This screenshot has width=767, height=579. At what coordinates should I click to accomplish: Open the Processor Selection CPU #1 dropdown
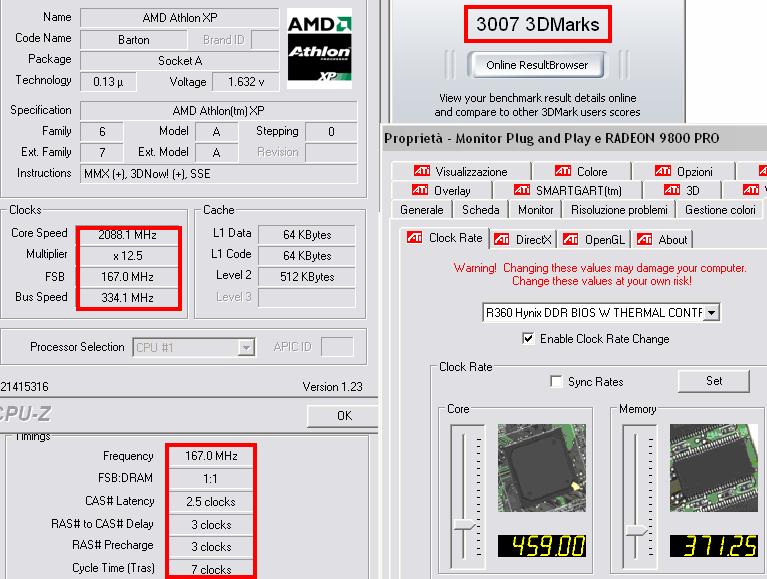246,348
